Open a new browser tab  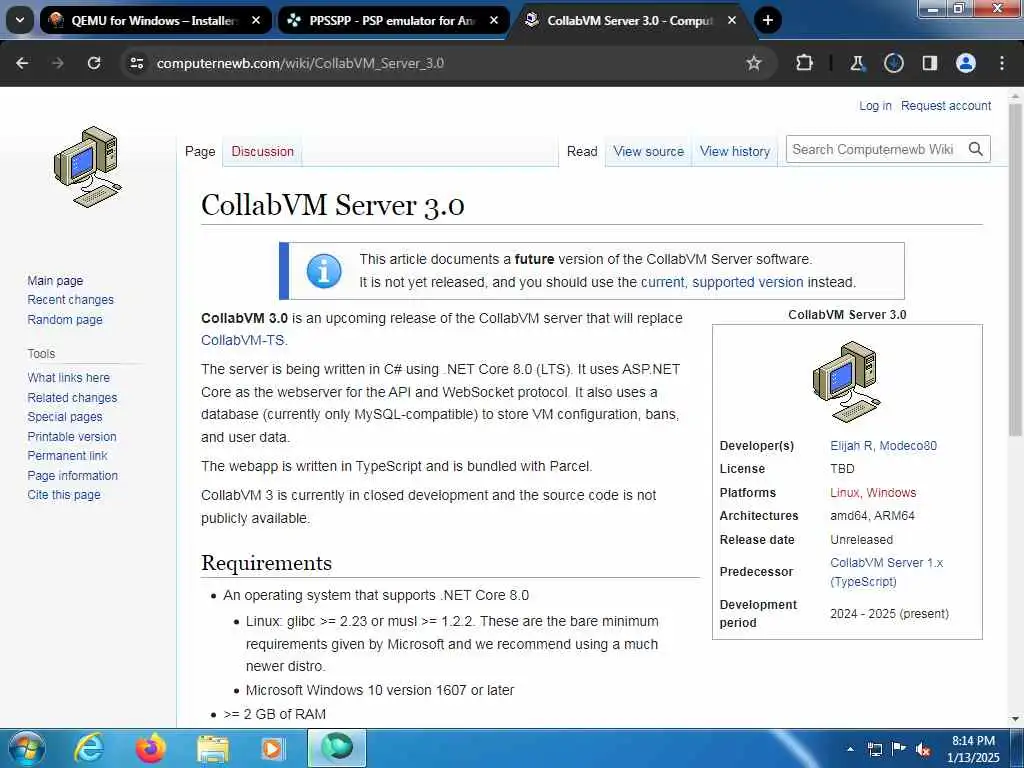coord(768,20)
